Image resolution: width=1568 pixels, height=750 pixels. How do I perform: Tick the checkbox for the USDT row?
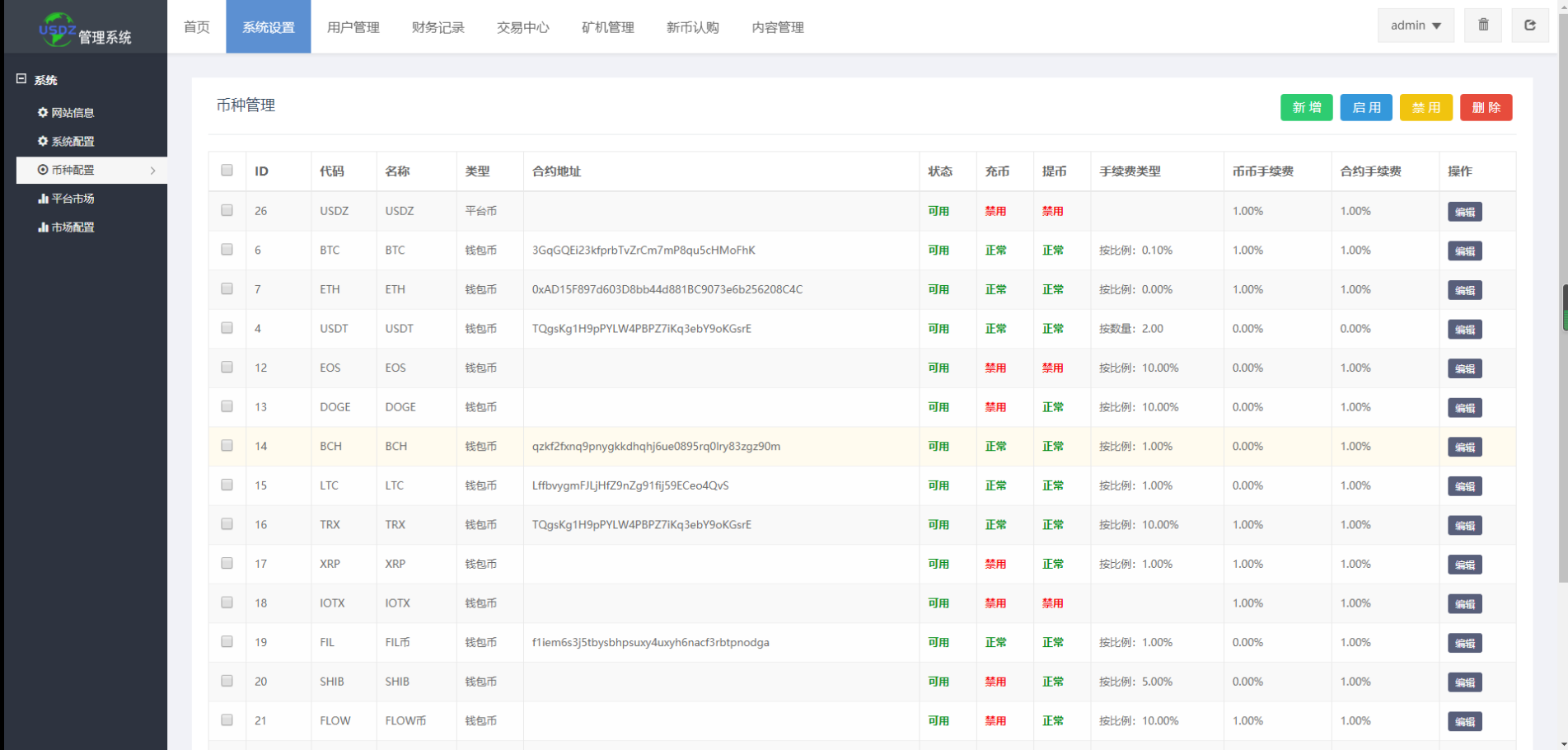coord(227,328)
